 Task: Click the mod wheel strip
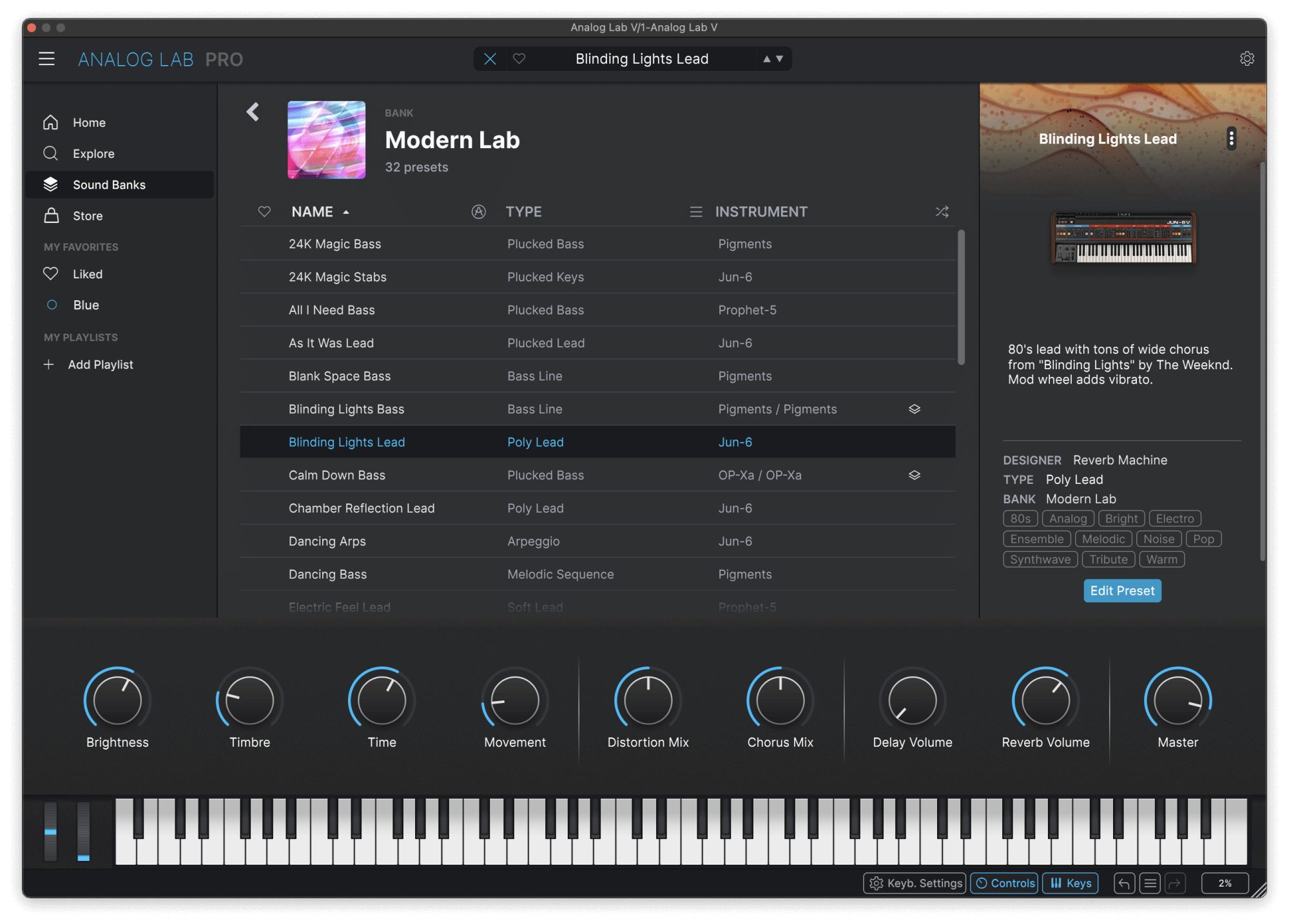click(84, 831)
